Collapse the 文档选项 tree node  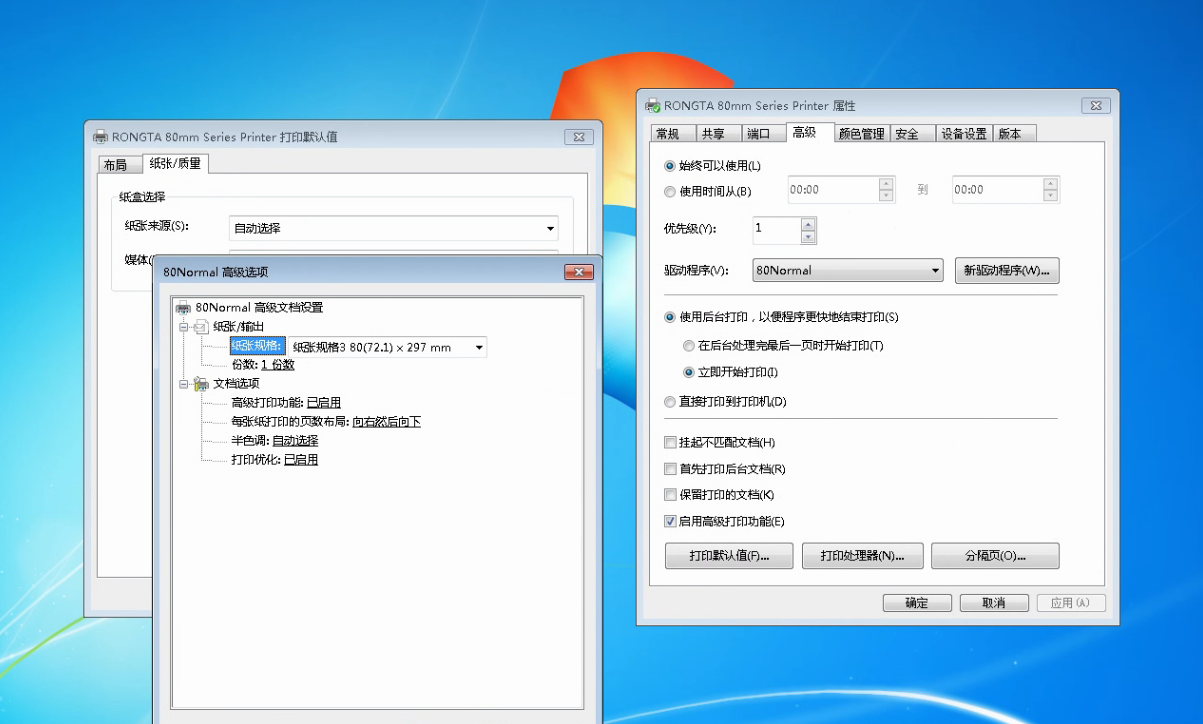(184, 384)
